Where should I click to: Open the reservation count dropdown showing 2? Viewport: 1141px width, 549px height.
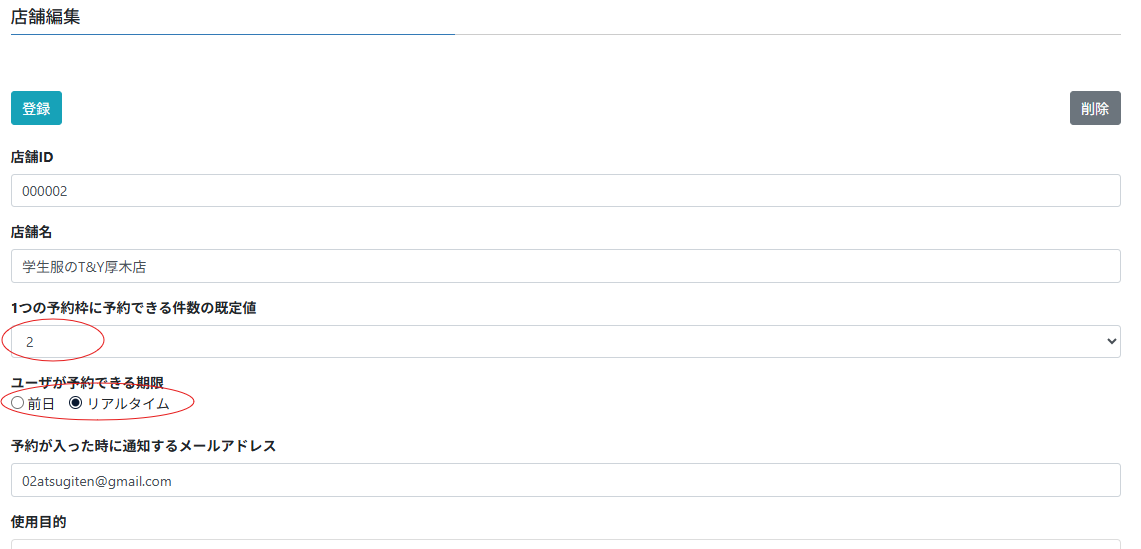point(565,341)
